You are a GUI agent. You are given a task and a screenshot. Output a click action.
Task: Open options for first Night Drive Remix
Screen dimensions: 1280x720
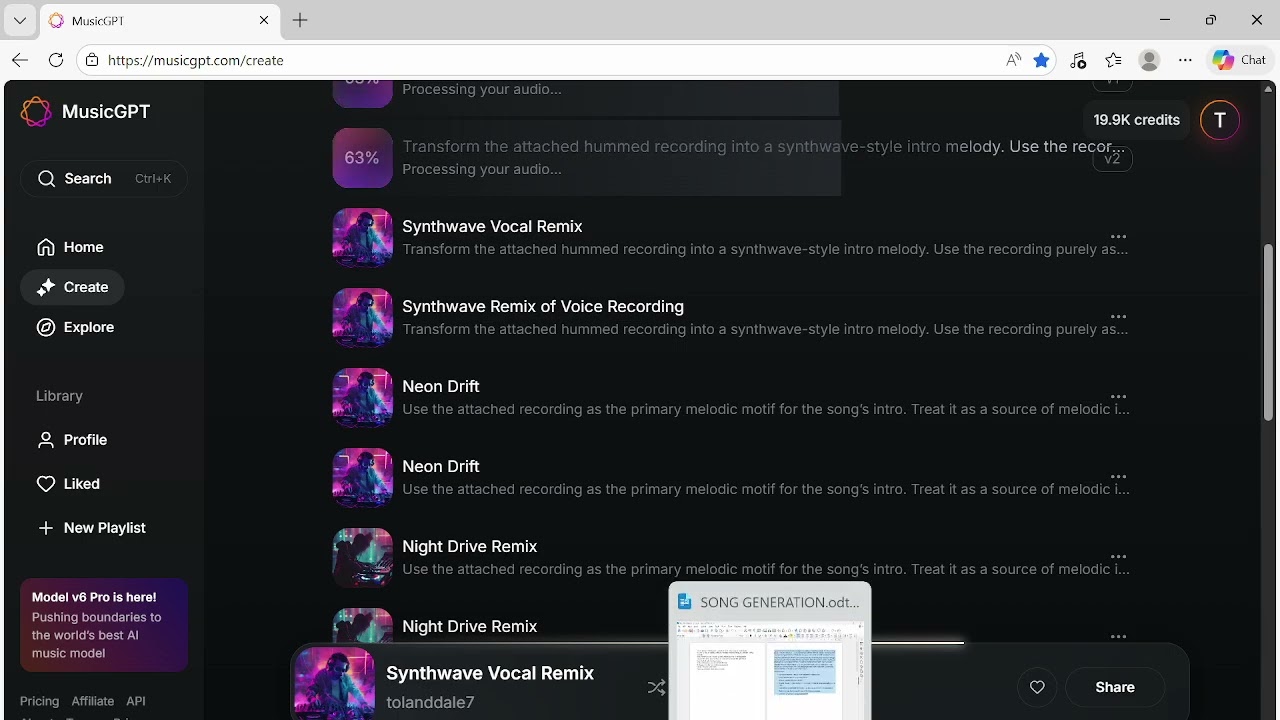tap(1118, 557)
